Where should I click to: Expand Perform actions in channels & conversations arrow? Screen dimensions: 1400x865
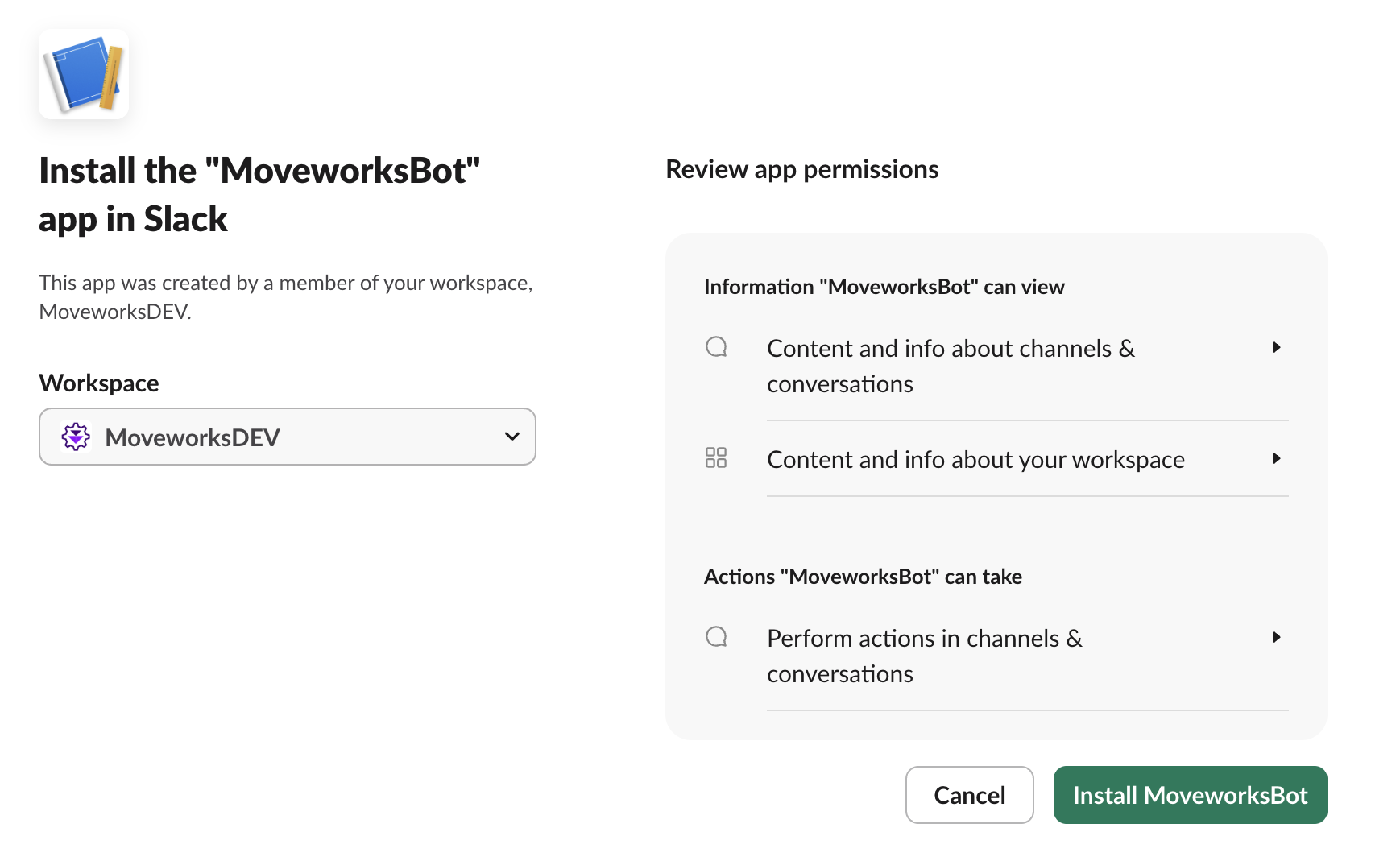1276,637
